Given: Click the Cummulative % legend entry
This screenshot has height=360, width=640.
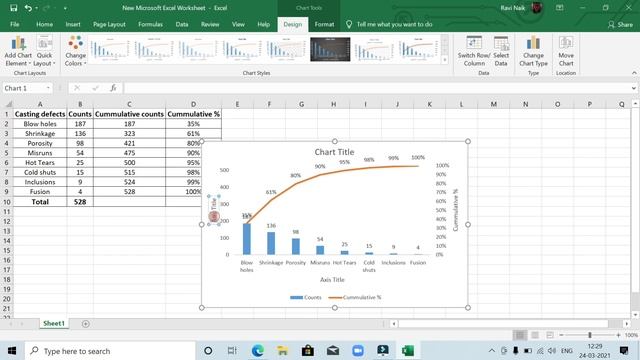Looking at the screenshot, I should [355, 297].
